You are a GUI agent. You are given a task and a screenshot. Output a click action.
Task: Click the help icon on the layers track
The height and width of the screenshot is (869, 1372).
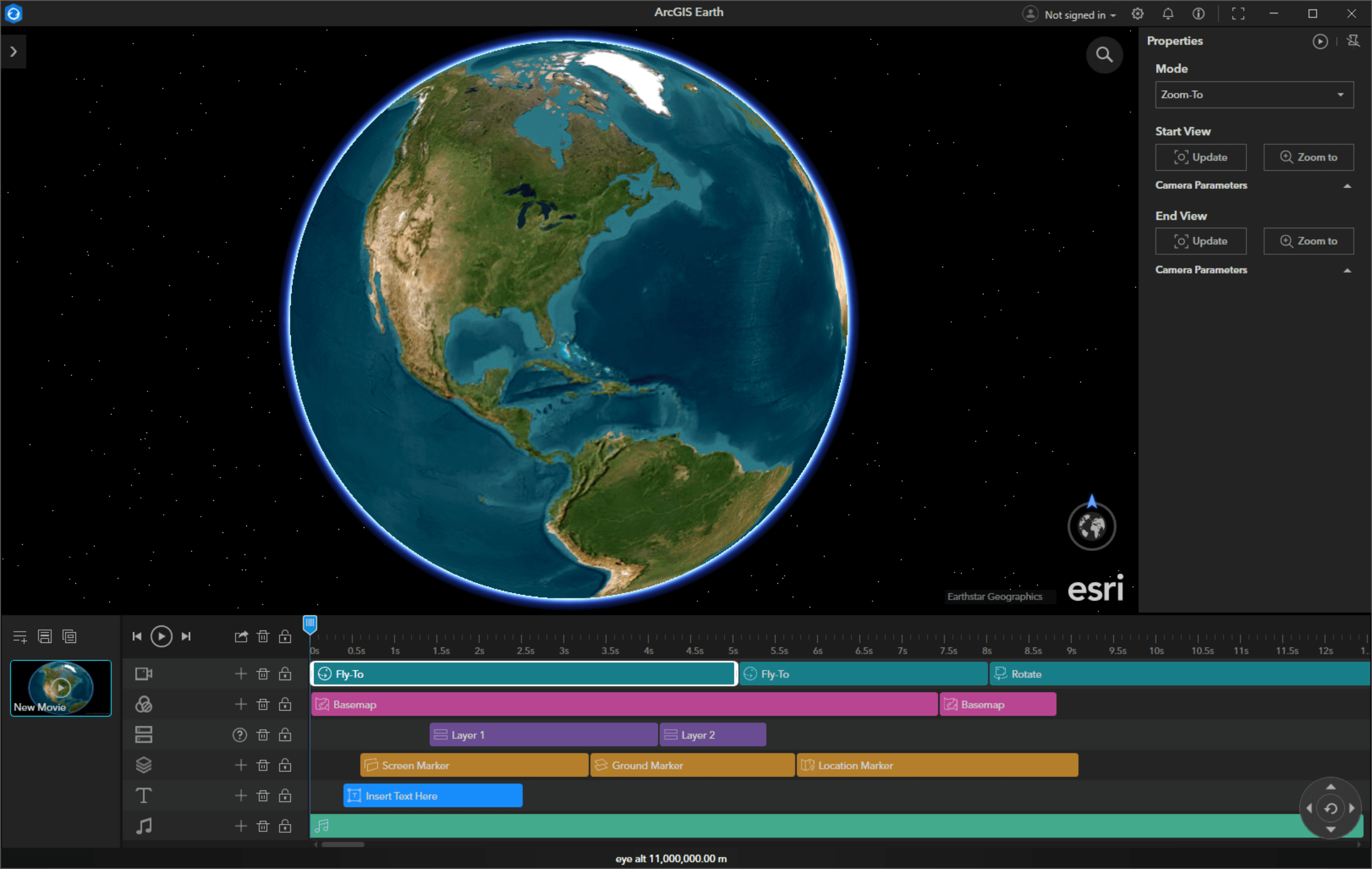coord(239,735)
